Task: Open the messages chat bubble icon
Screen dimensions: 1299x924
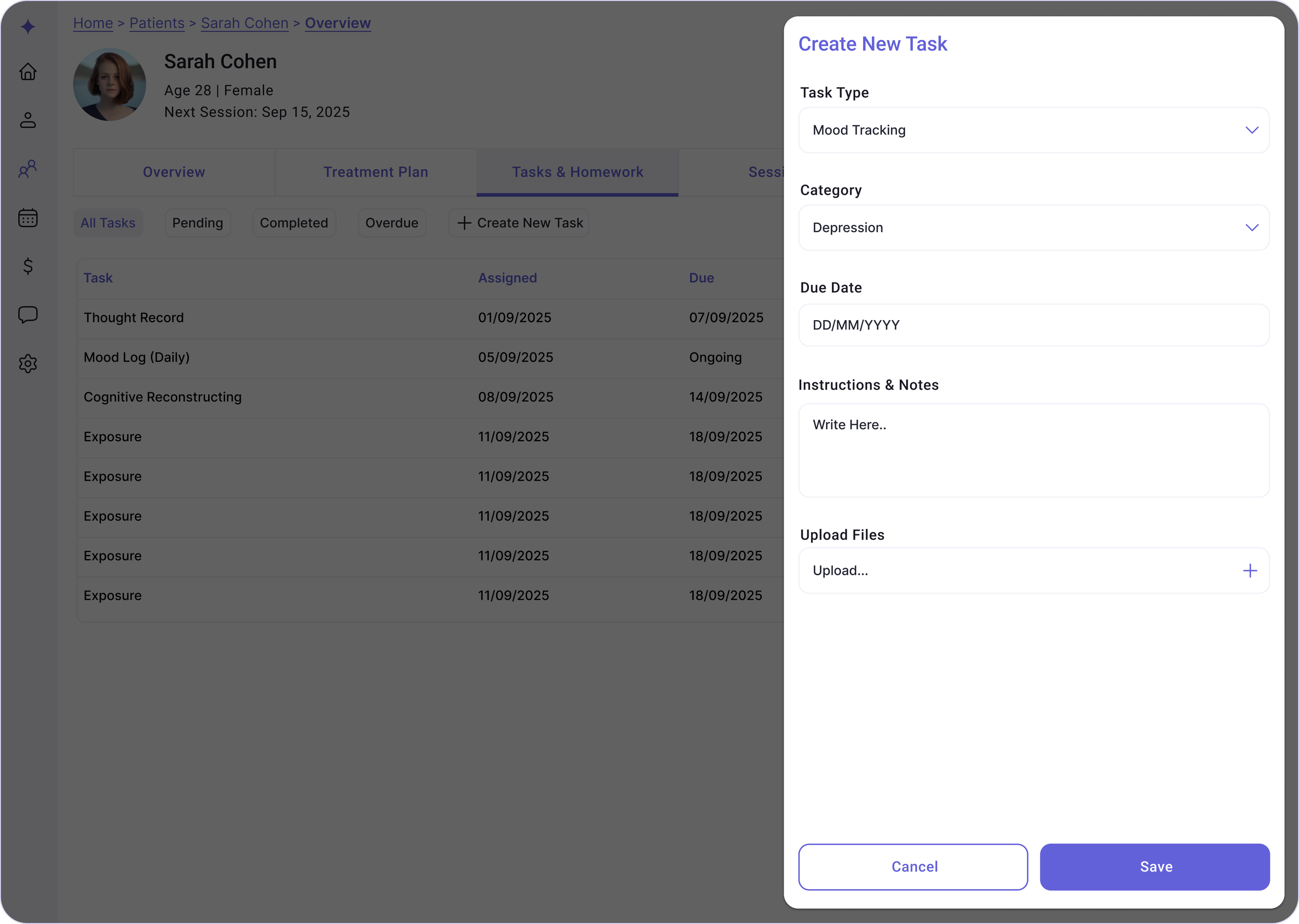Action: [x=28, y=314]
